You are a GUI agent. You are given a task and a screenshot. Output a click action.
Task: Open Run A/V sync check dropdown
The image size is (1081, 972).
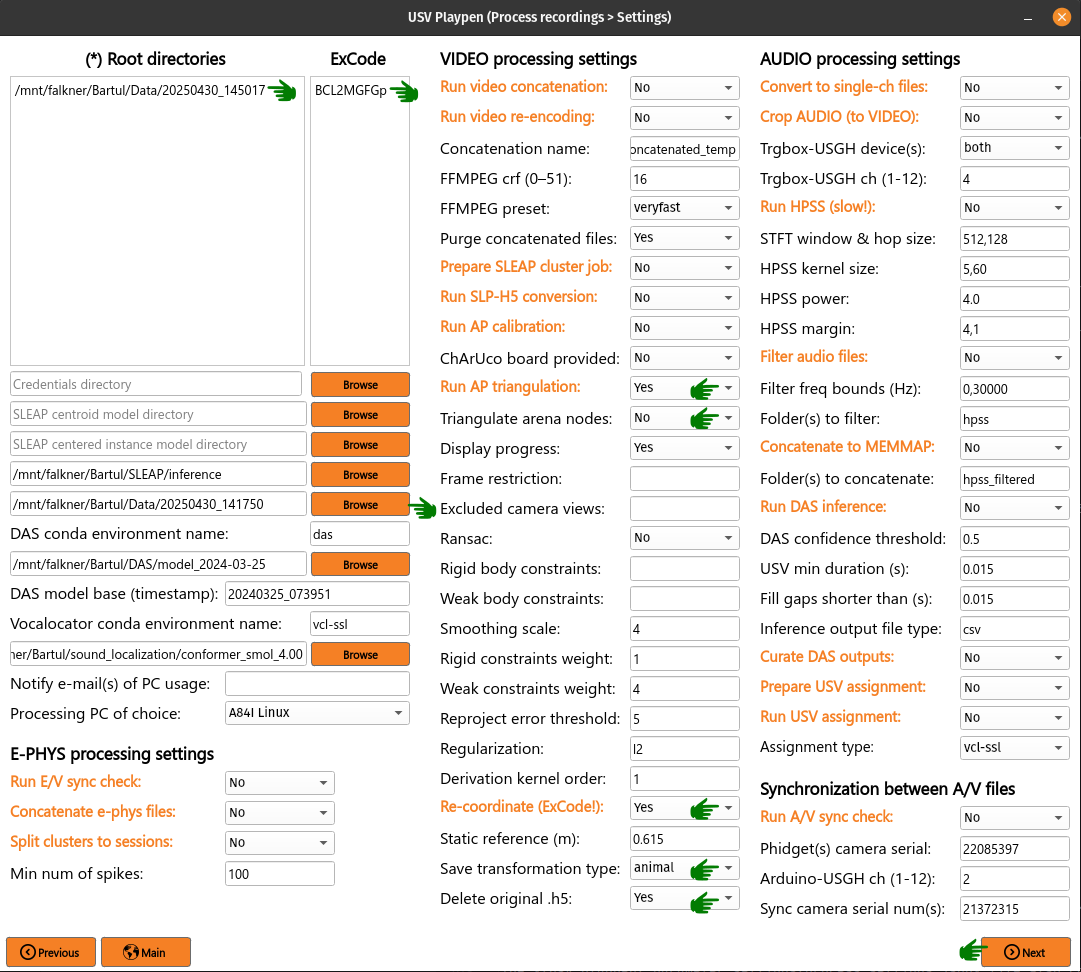click(x=1014, y=818)
